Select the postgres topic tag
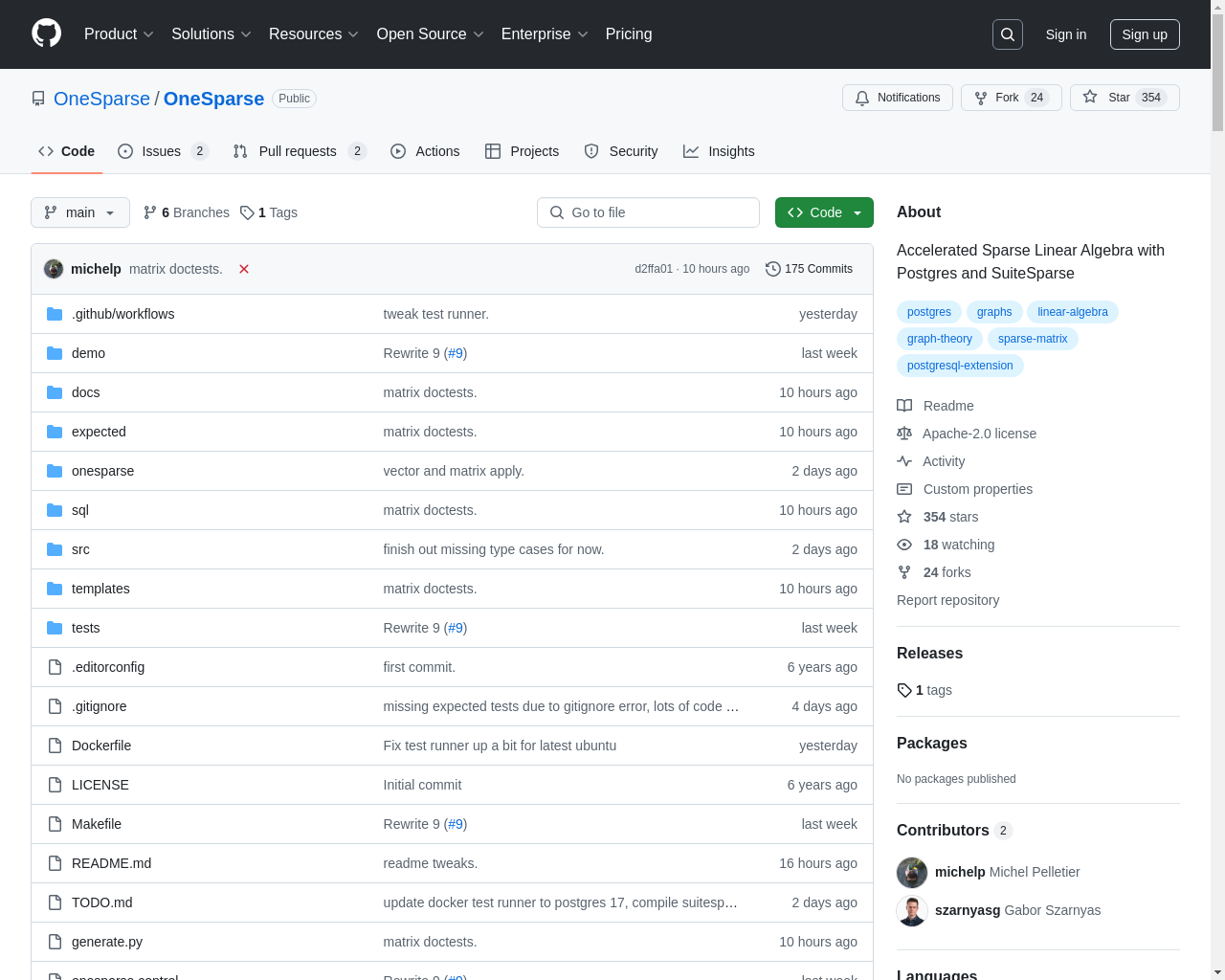 click(929, 312)
